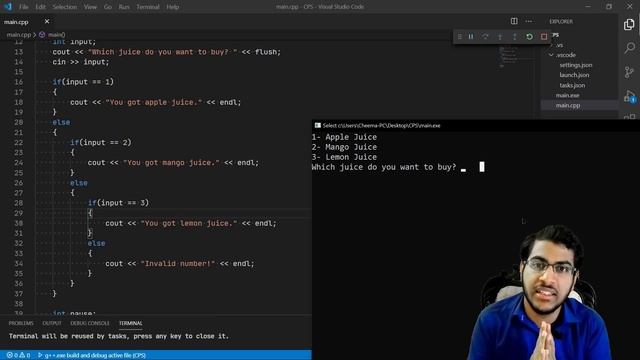Open the Selection menu
The height and width of the screenshot is (360, 640).
pyautogui.click(x=64, y=7)
